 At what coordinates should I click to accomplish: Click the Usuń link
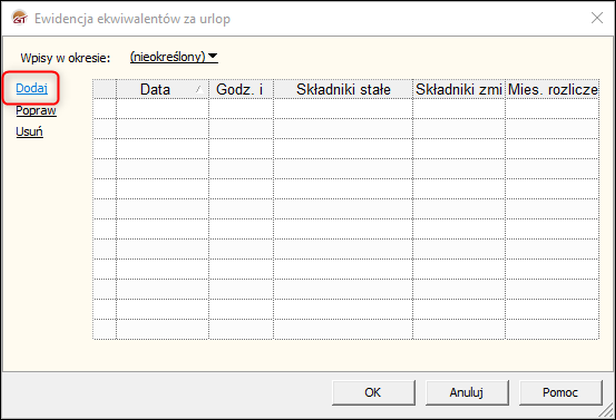click(x=29, y=133)
